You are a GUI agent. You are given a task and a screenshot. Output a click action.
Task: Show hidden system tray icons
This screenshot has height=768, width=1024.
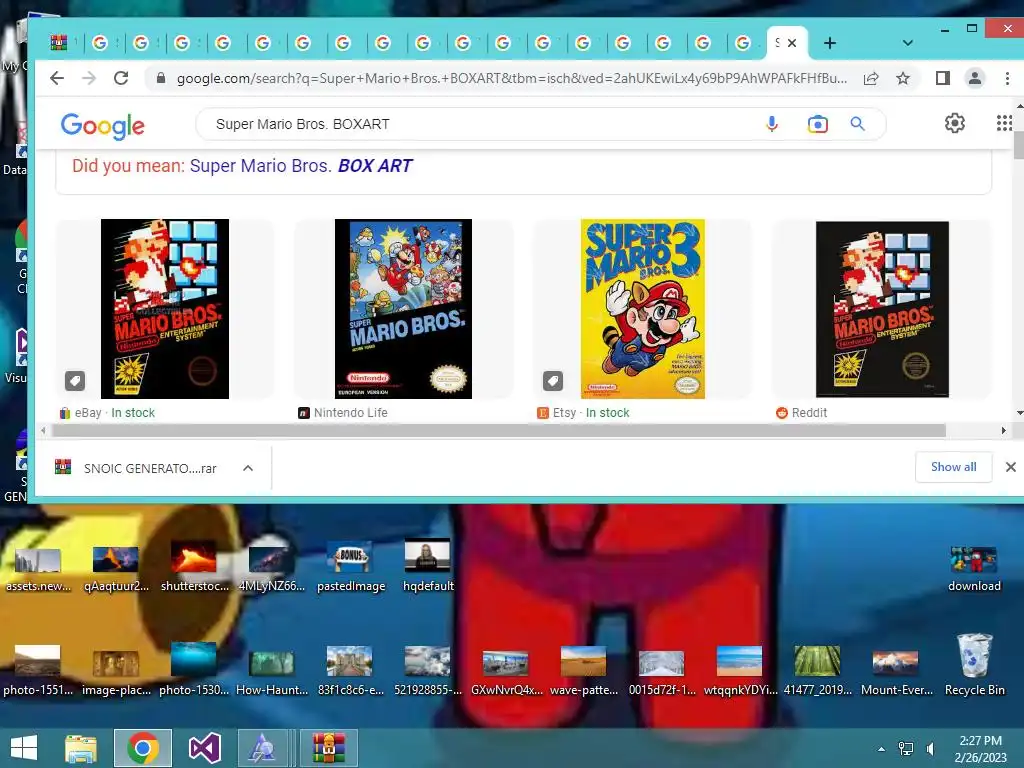coord(882,749)
